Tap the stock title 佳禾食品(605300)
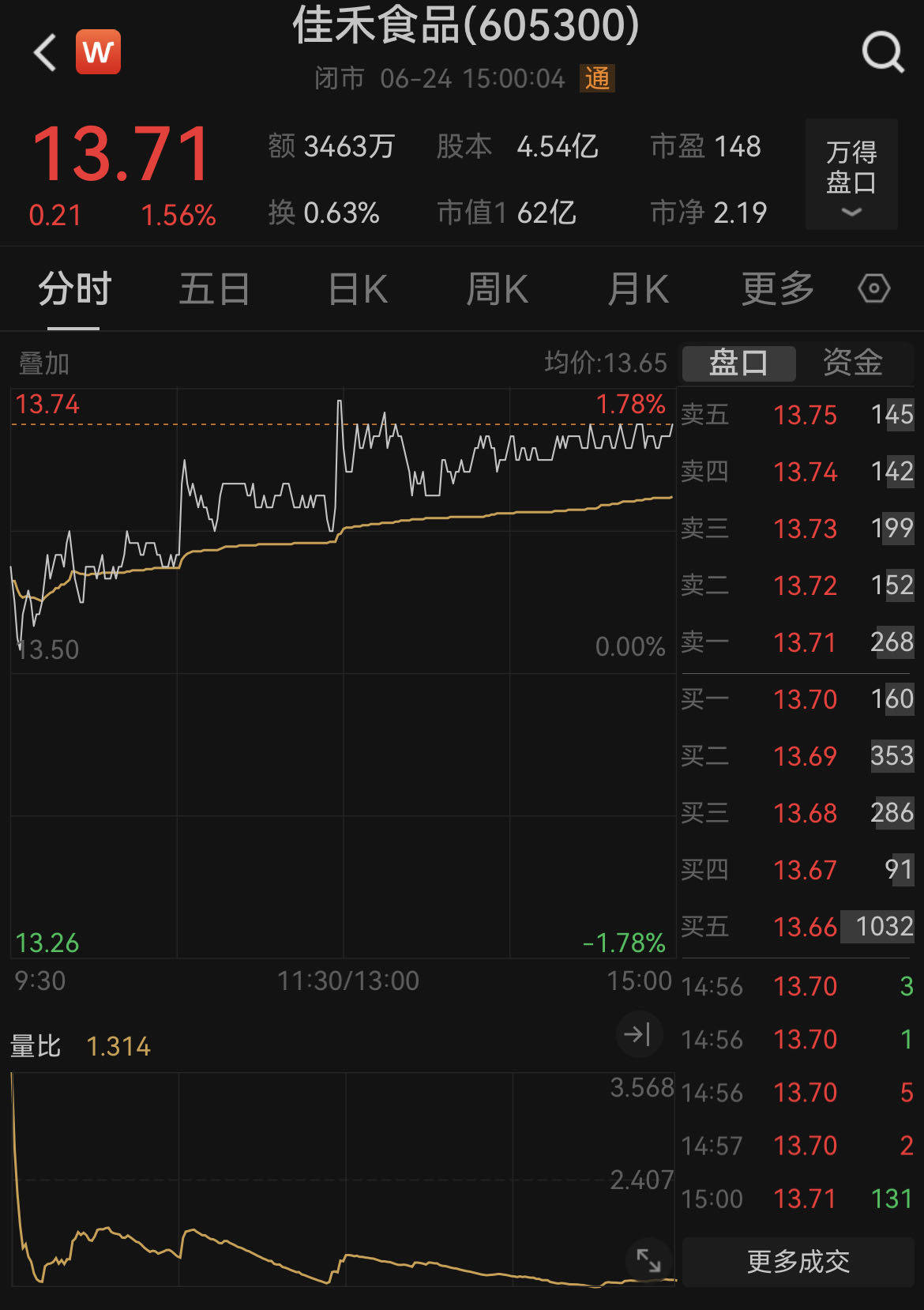 tap(466, 25)
